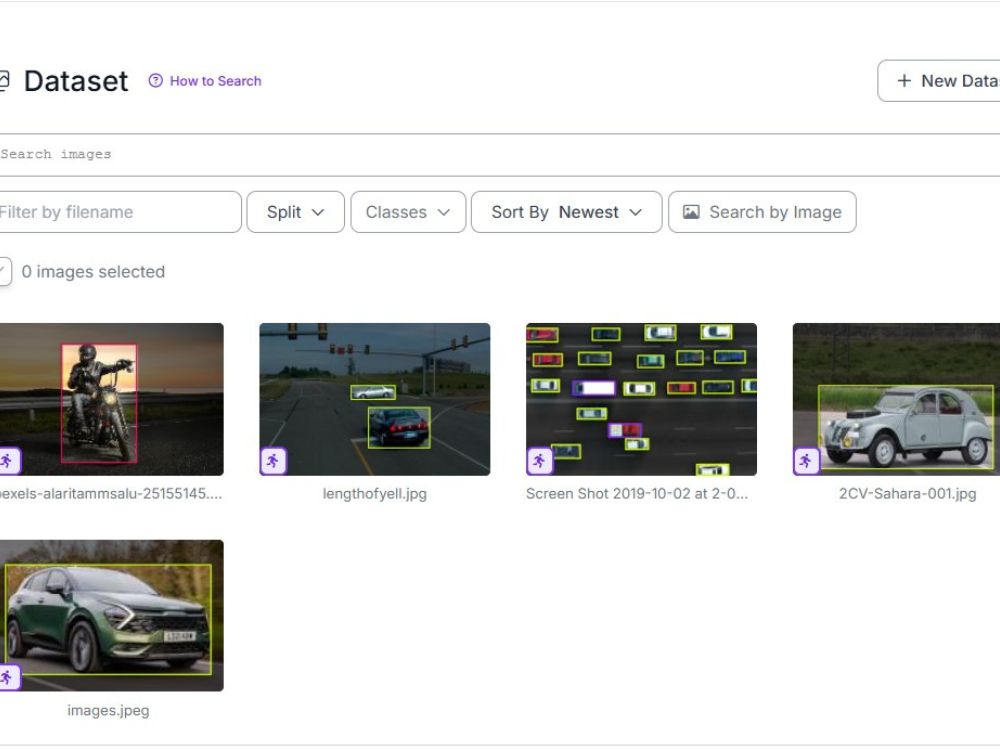The width and height of the screenshot is (1000, 750).
Task: Toggle the select-all images checkbox
Action: [4, 272]
